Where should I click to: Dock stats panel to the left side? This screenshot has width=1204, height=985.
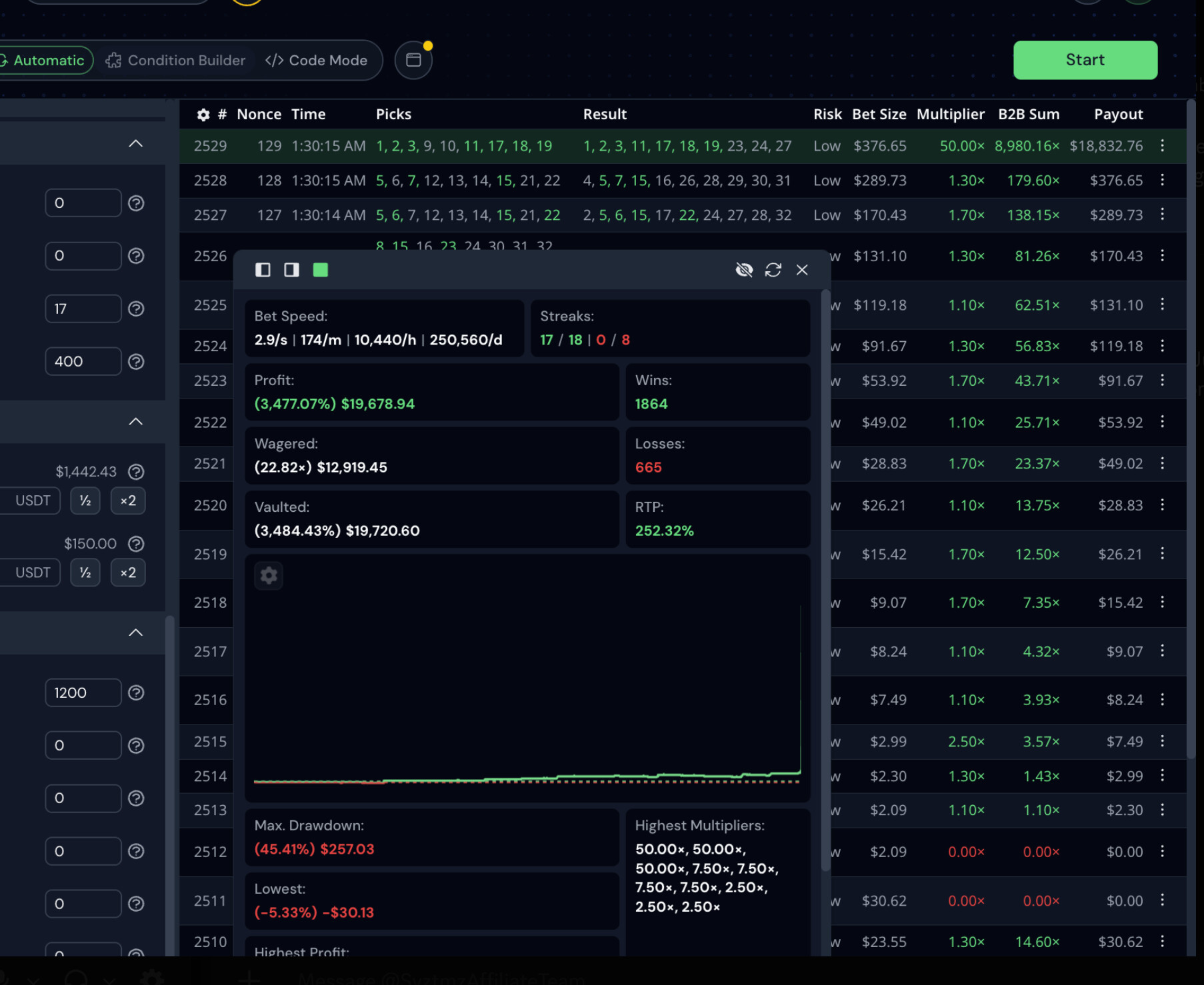tap(263, 270)
